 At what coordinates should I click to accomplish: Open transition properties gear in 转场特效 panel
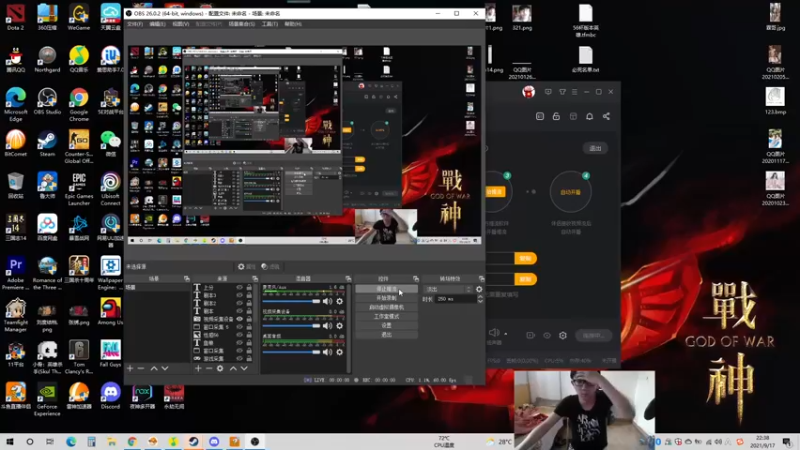pyautogui.click(x=479, y=289)
